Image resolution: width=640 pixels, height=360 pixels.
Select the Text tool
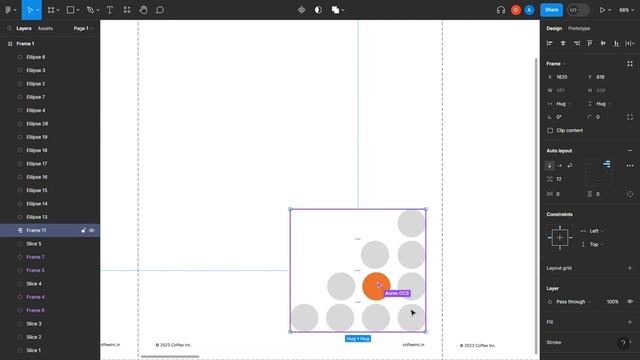110,10
